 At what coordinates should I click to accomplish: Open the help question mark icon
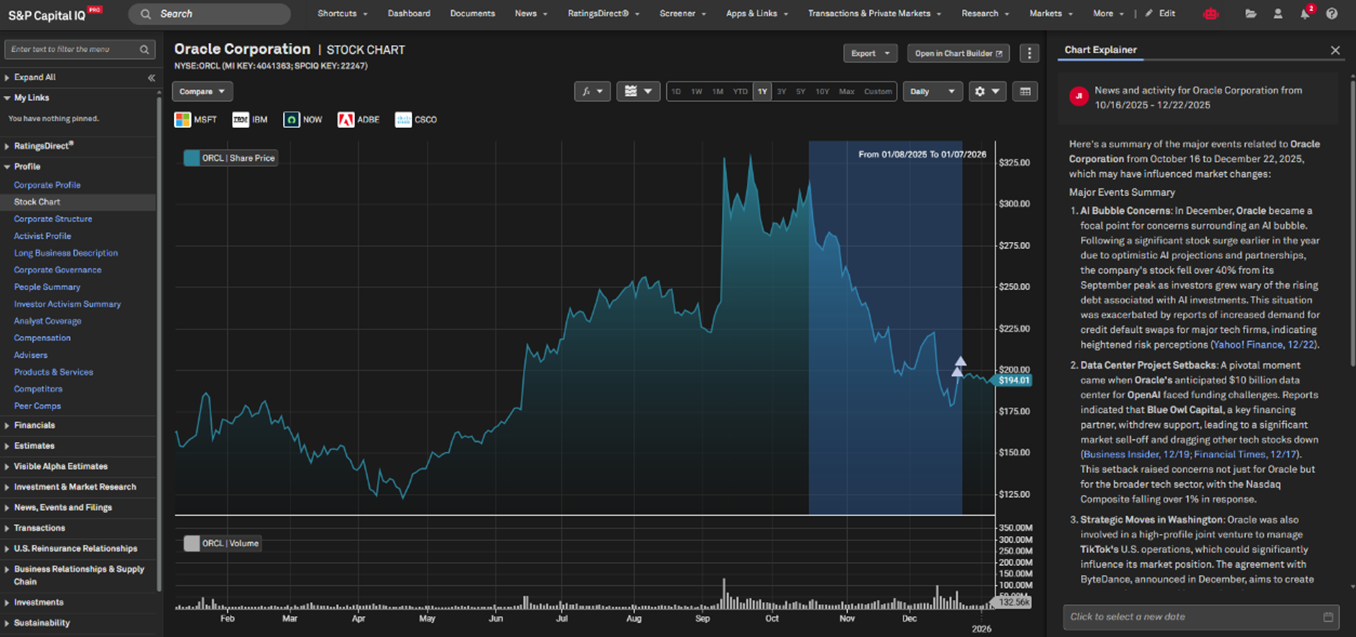[1331, 14]
